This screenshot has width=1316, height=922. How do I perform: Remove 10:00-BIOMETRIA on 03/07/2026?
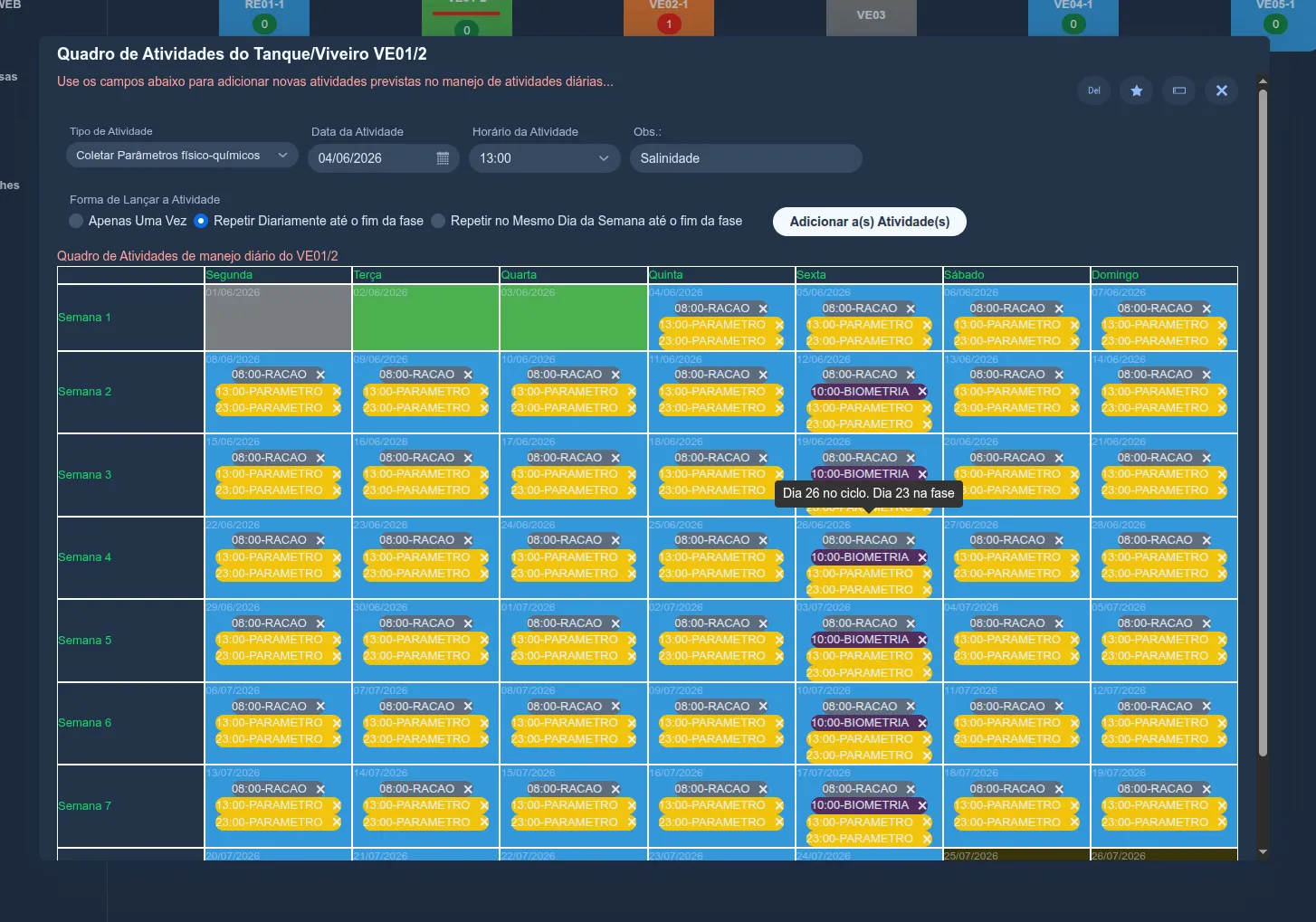(922, 640)
